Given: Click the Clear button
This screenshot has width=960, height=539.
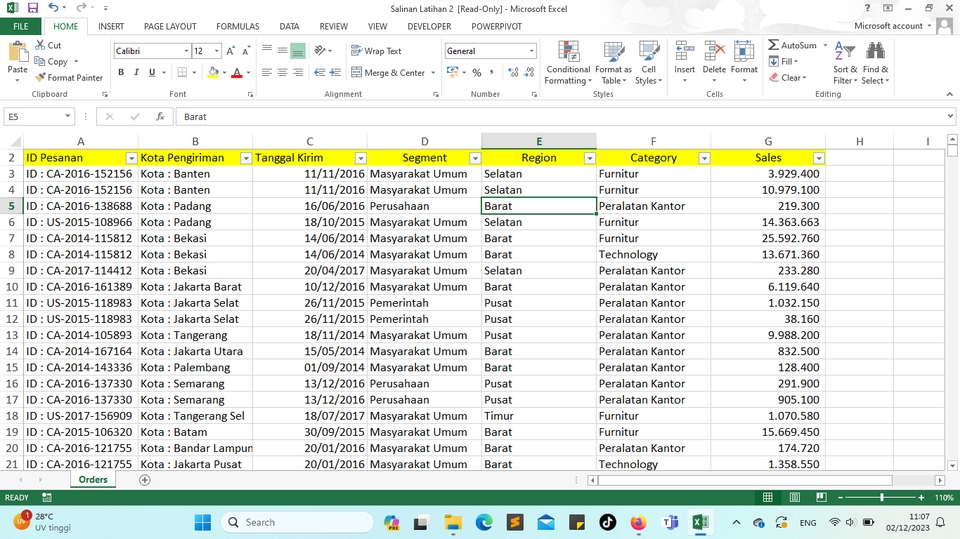Looking at the screenshot, I should (788, 78).
